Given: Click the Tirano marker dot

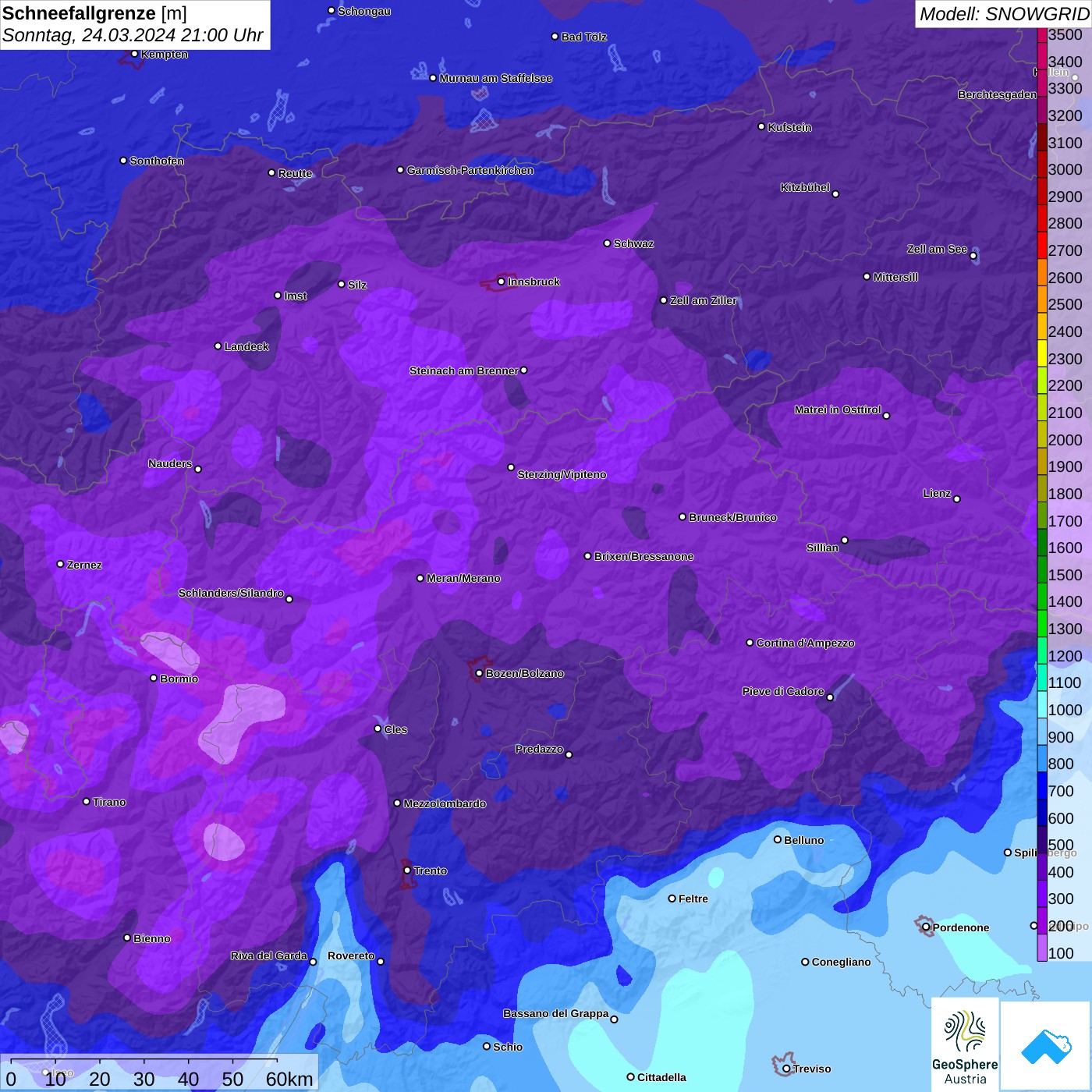Looking at the screenshot, I should (87, 801).
